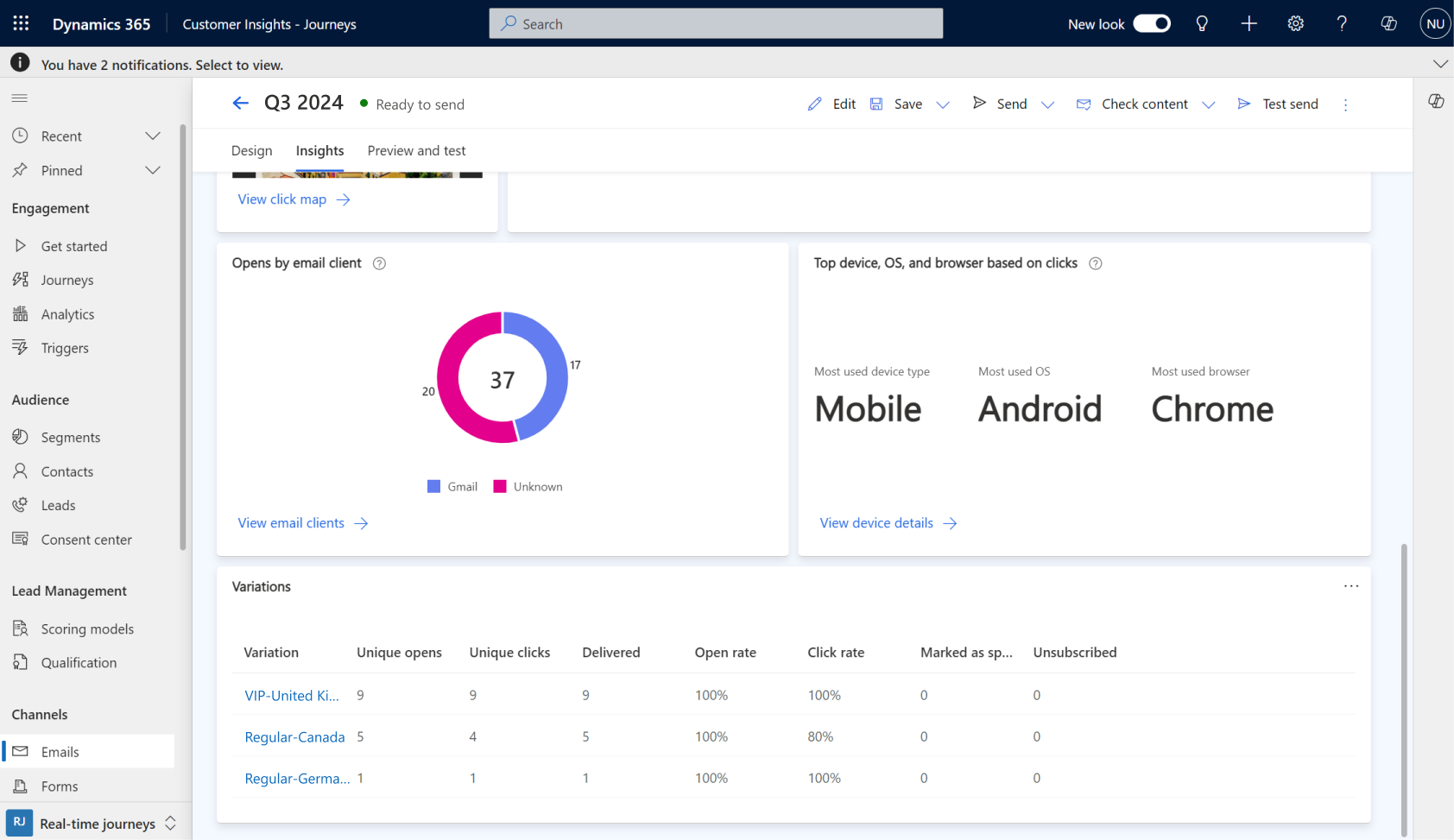Click the Opens by email client help icon
The width and height of the screenshot is (1454, 840).
coord(379,263)
